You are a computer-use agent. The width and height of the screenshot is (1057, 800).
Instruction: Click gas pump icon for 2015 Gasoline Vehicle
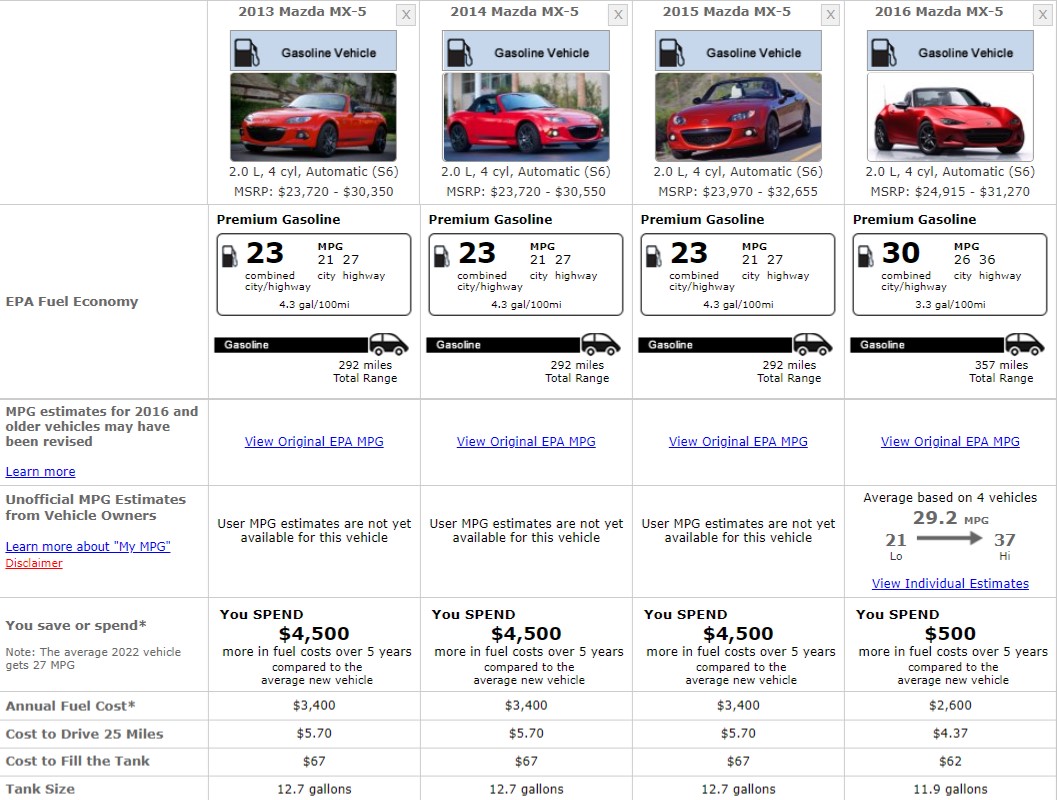point(671,53)
